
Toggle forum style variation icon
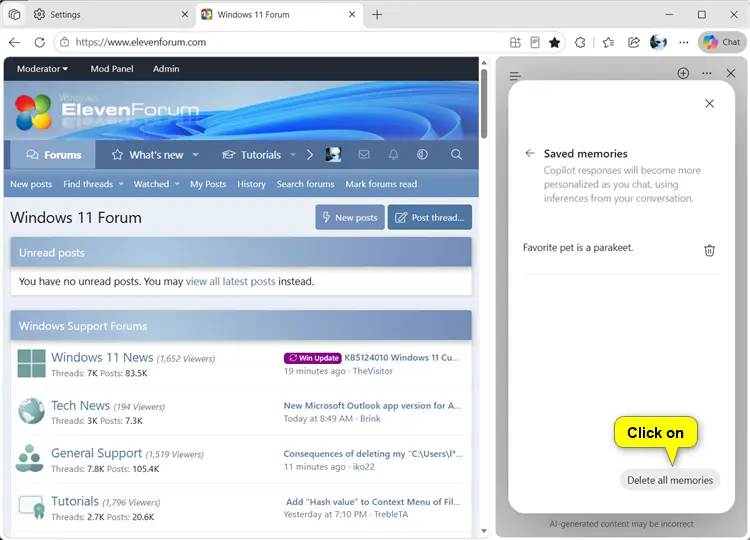coord(422,154)
